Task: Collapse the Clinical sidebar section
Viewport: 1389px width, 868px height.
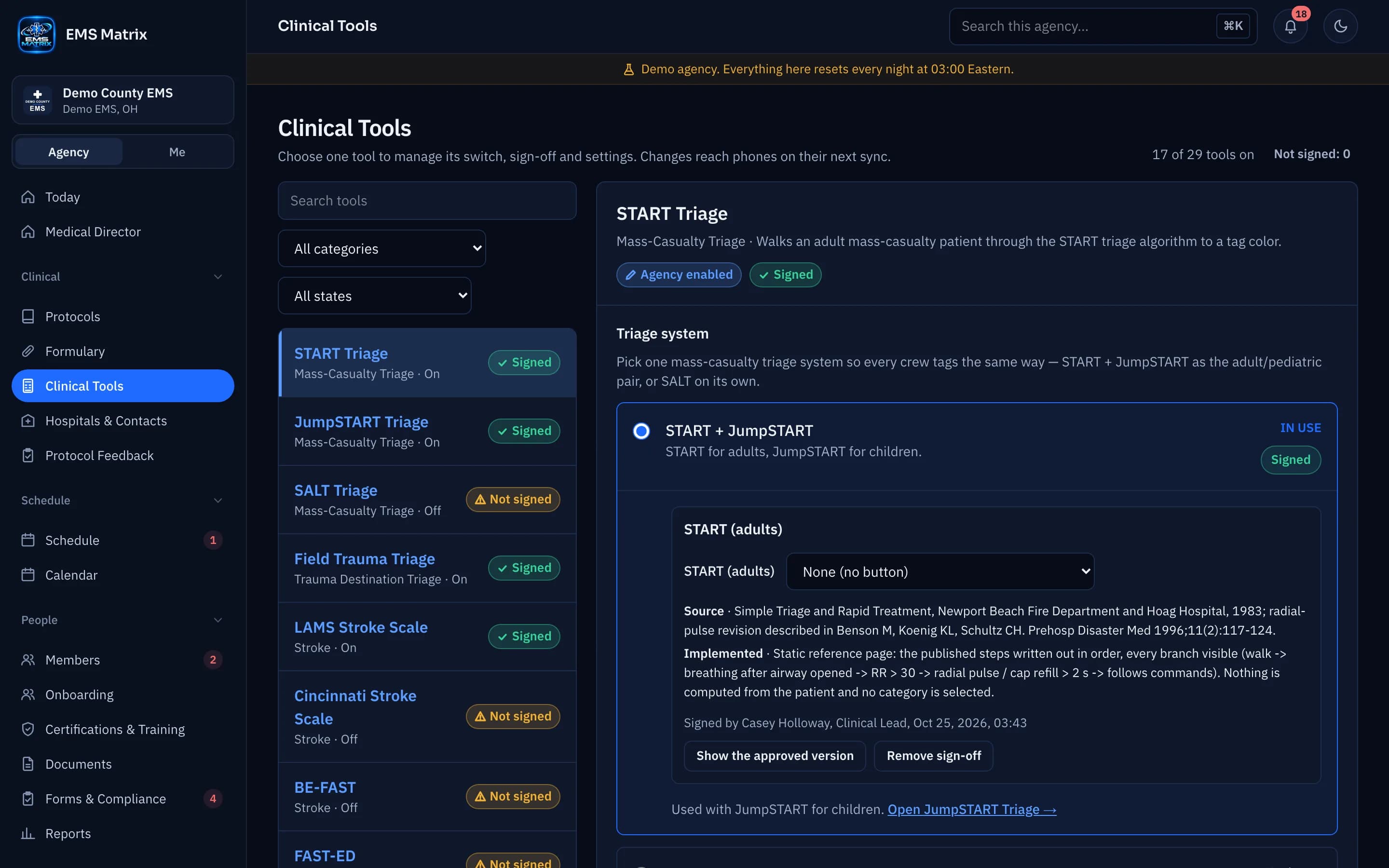Action: pyautogui.click(x=218, y=277)
